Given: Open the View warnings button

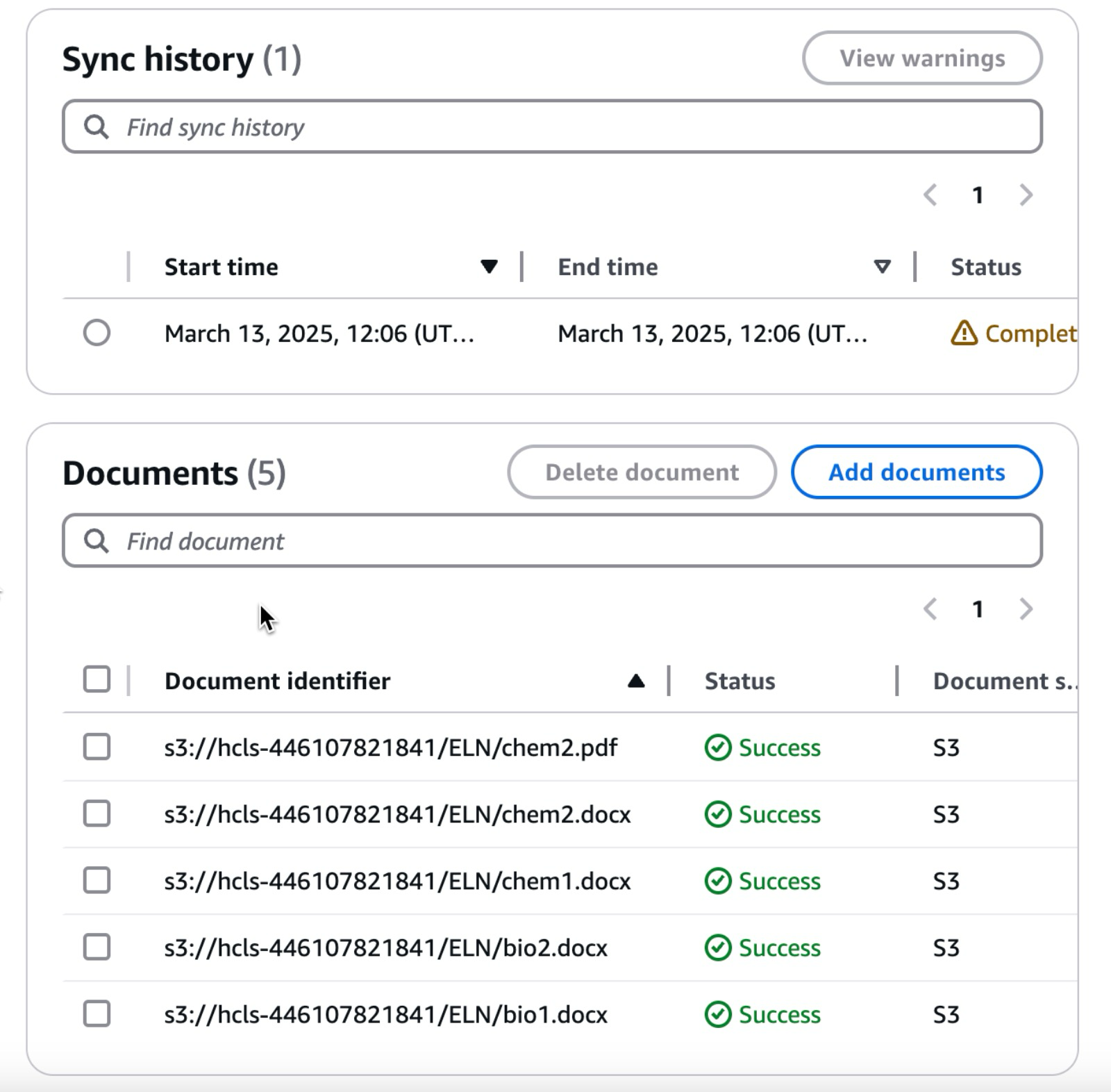Looking at the screenshot, I should coord(921,58).
